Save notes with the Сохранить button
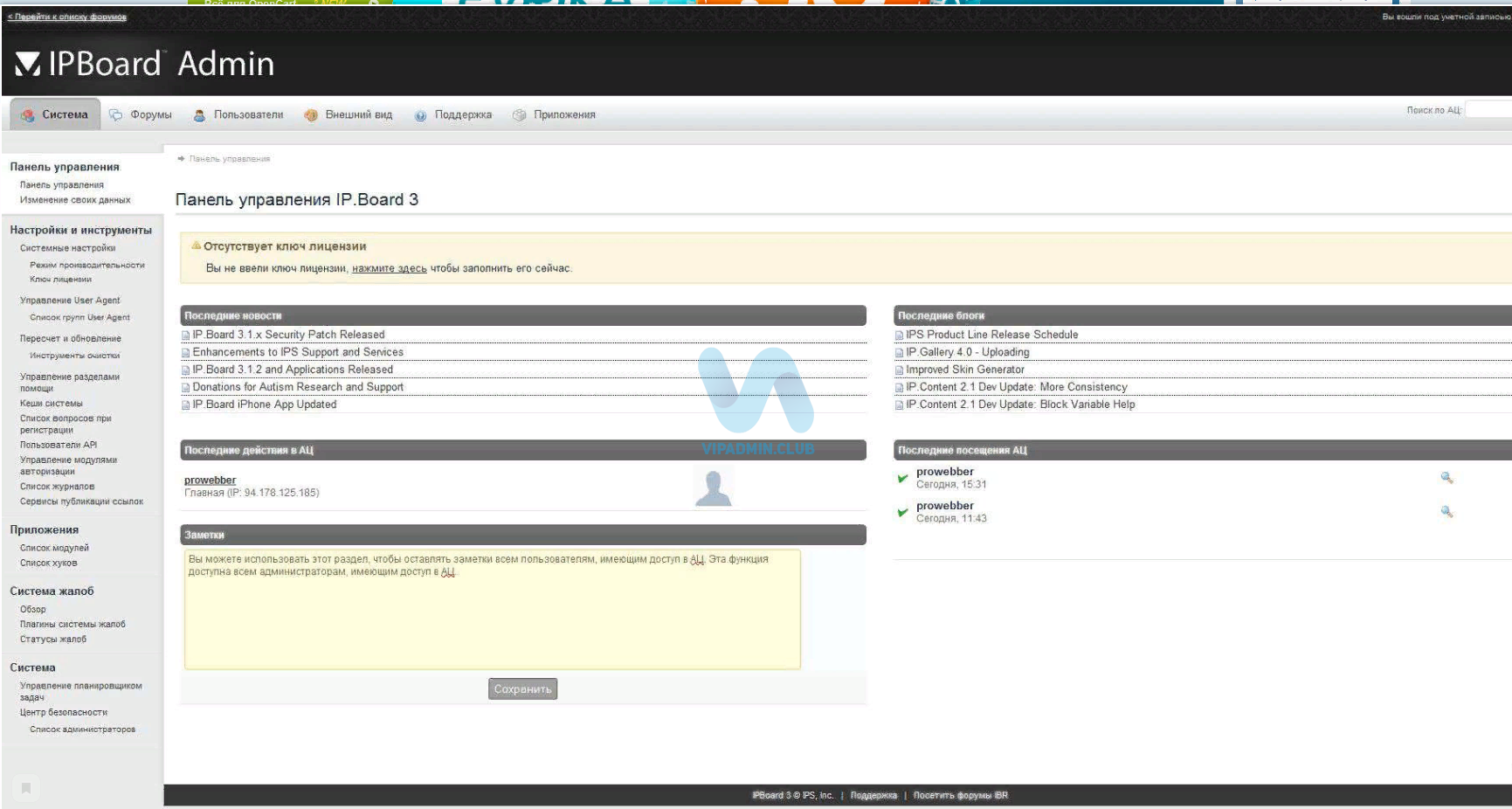 pos(522,689)
